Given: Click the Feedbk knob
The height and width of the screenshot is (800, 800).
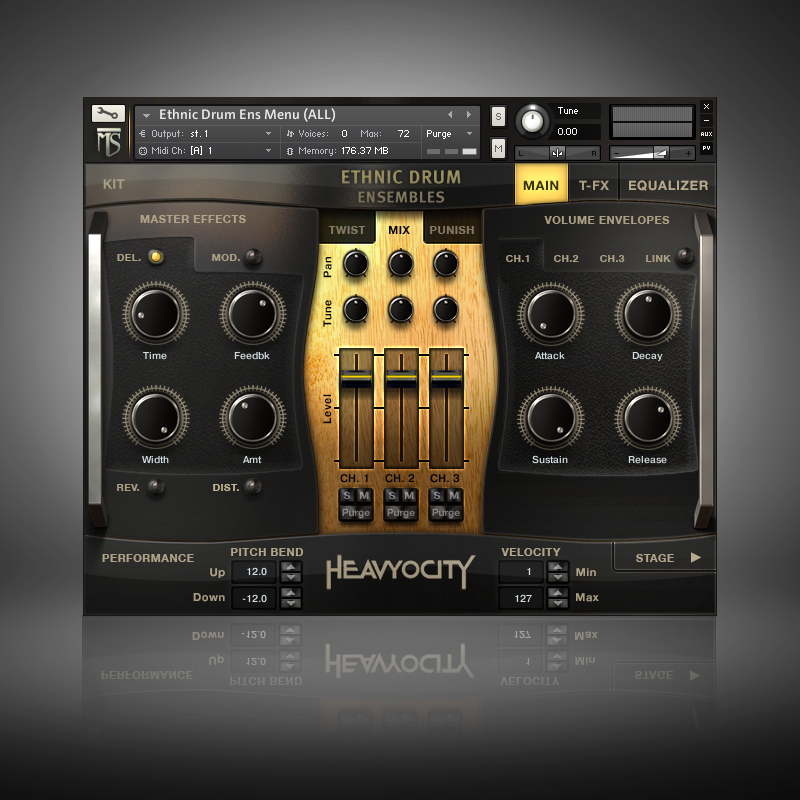Looking at the screenshot, I should click(x=253, y=314).
